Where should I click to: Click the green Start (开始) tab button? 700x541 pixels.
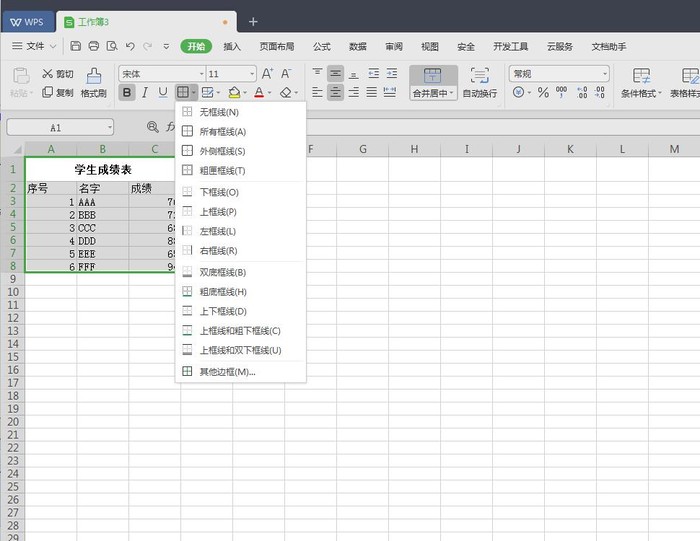click(x=195, y=46)
